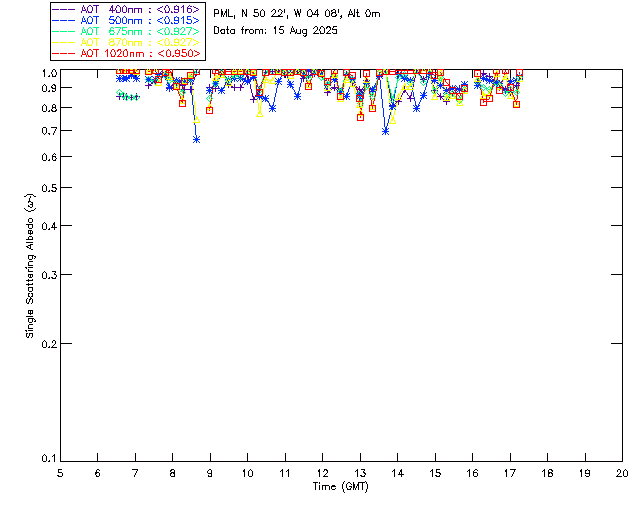Click the 0.5 tick label on y-axis

(47, 188)
